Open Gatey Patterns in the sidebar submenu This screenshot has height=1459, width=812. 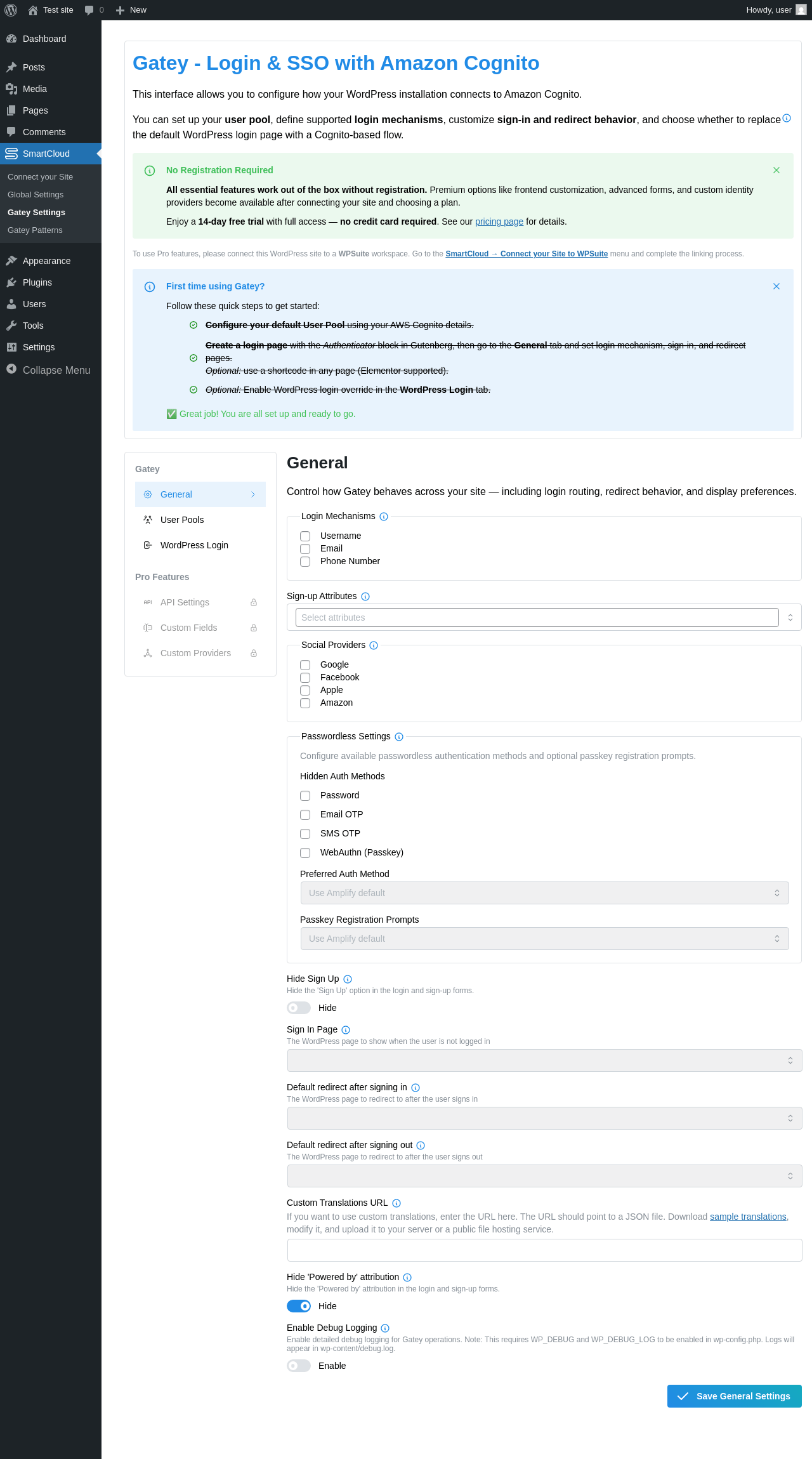click(x=35, y=230)
